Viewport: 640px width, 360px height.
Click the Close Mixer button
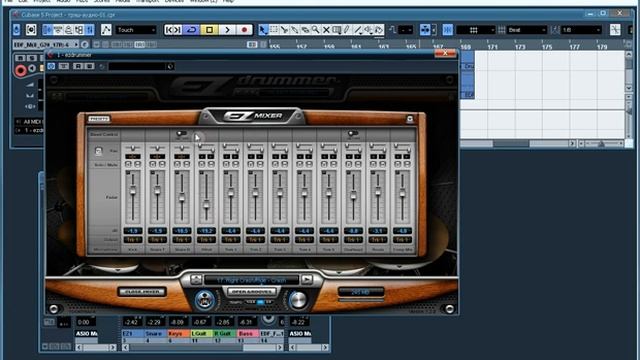(x=142, y=292)
